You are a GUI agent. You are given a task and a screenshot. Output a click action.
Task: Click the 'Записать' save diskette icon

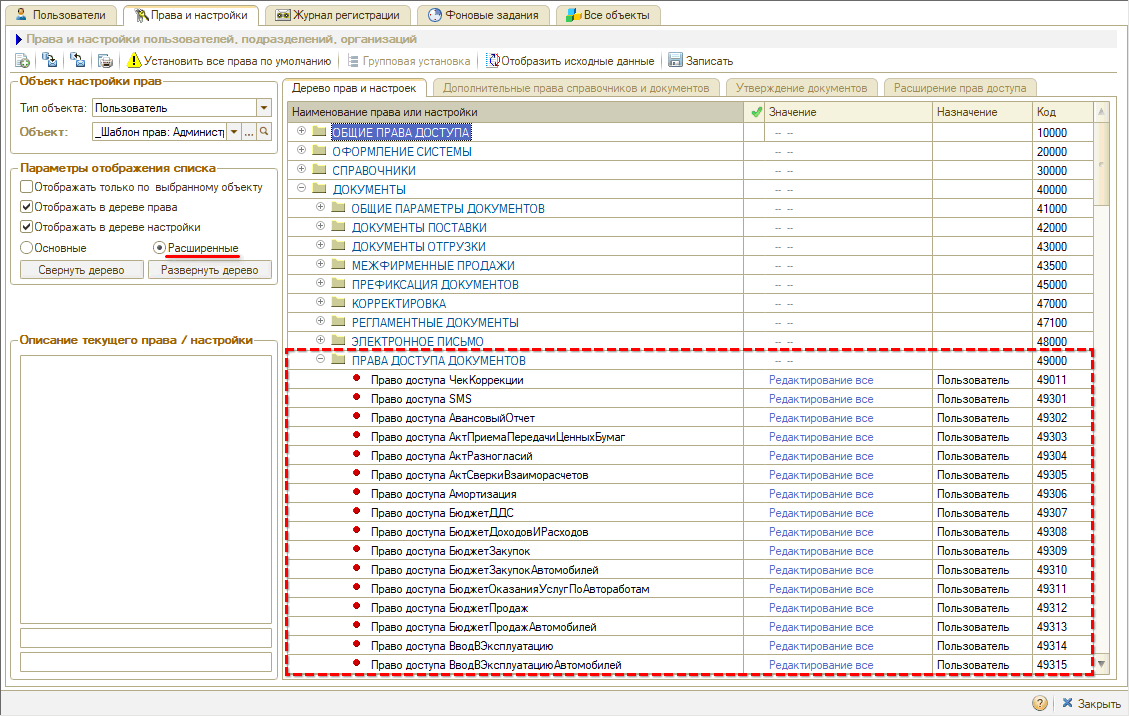[675, 61]
